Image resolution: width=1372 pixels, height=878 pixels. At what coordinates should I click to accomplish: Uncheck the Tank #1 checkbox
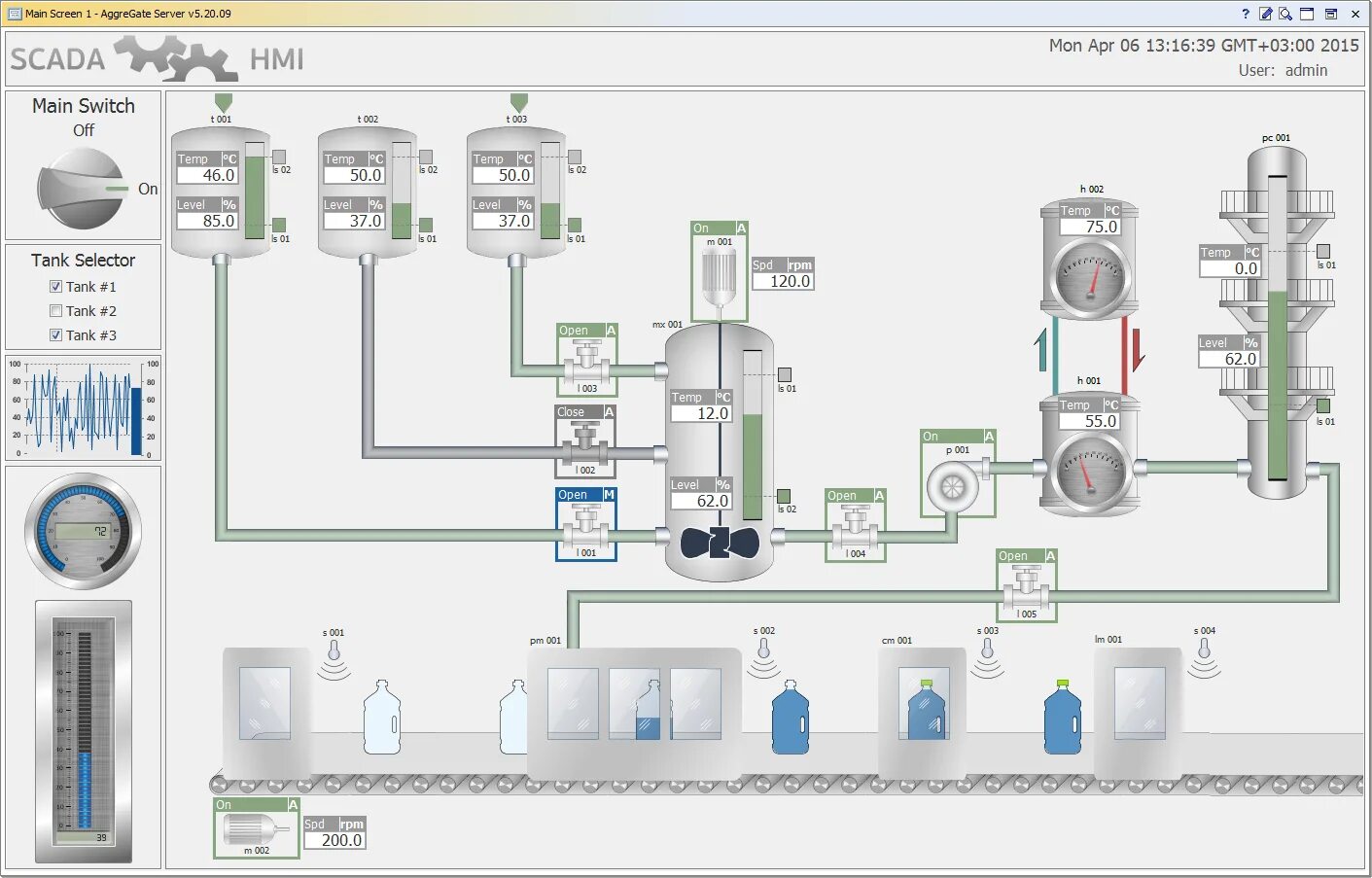point(56,286)
